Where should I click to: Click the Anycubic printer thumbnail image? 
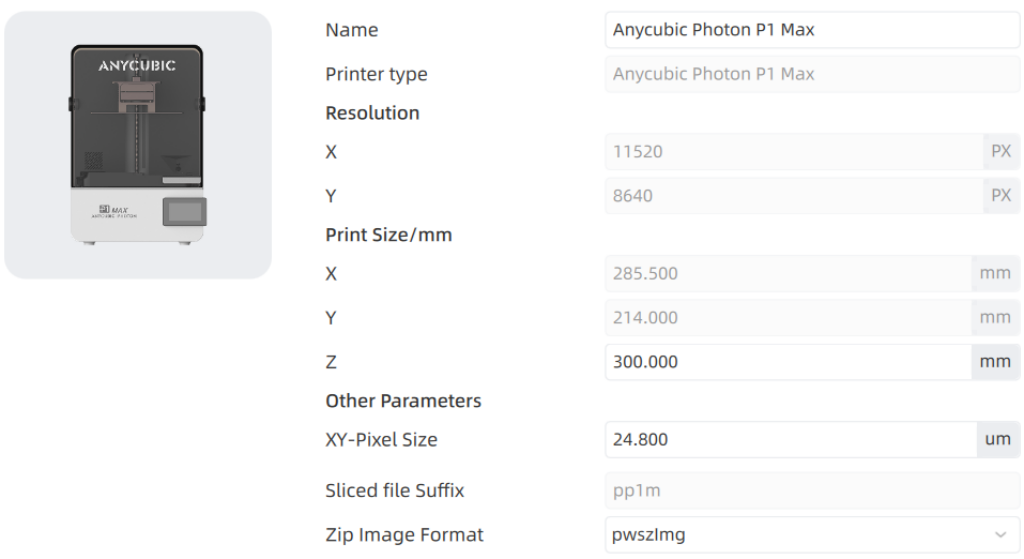click(x=138, y=144)
